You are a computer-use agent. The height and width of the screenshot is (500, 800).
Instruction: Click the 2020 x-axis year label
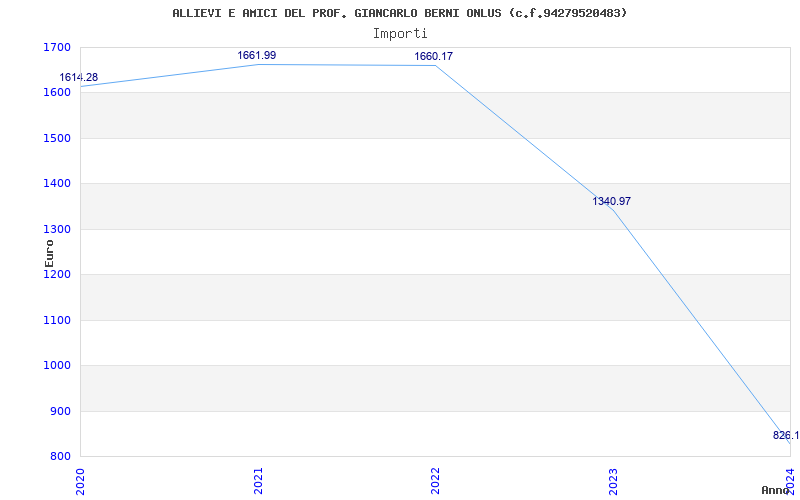(x=80, y=482)
